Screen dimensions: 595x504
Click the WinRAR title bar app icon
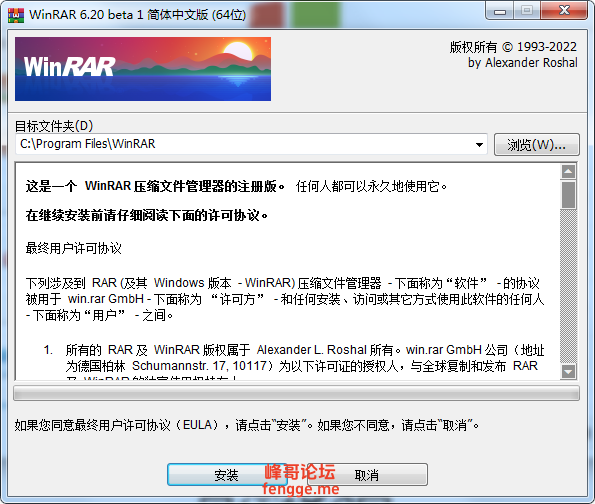(16, 15)
